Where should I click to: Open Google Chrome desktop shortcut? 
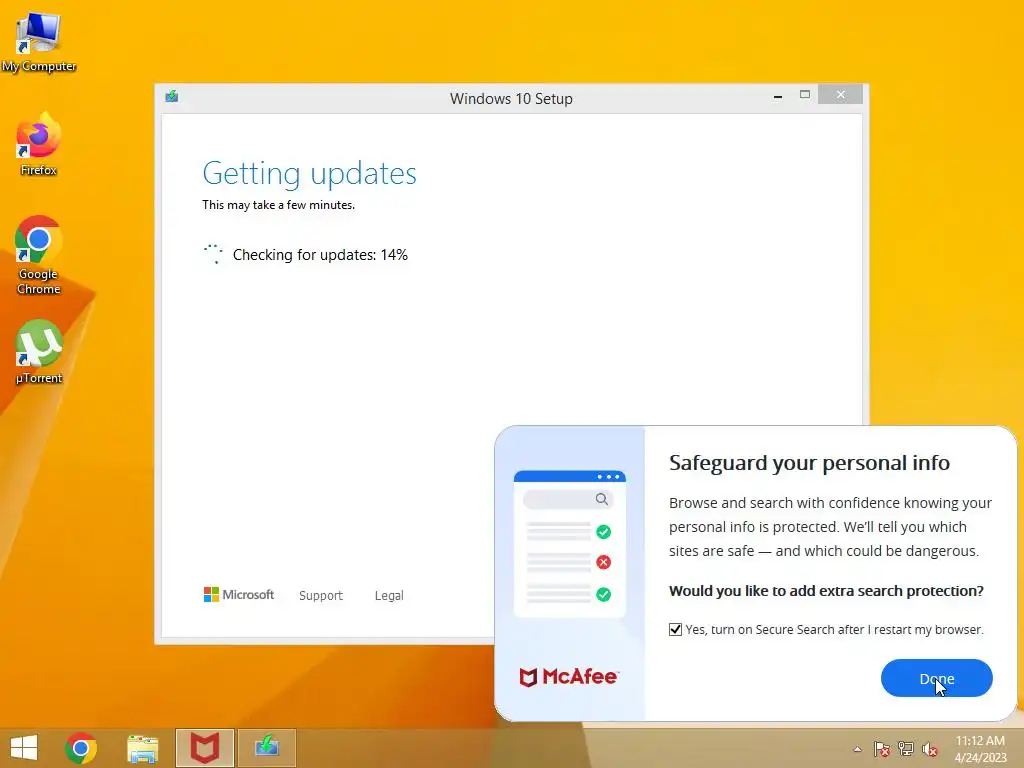tap(39, 255)
